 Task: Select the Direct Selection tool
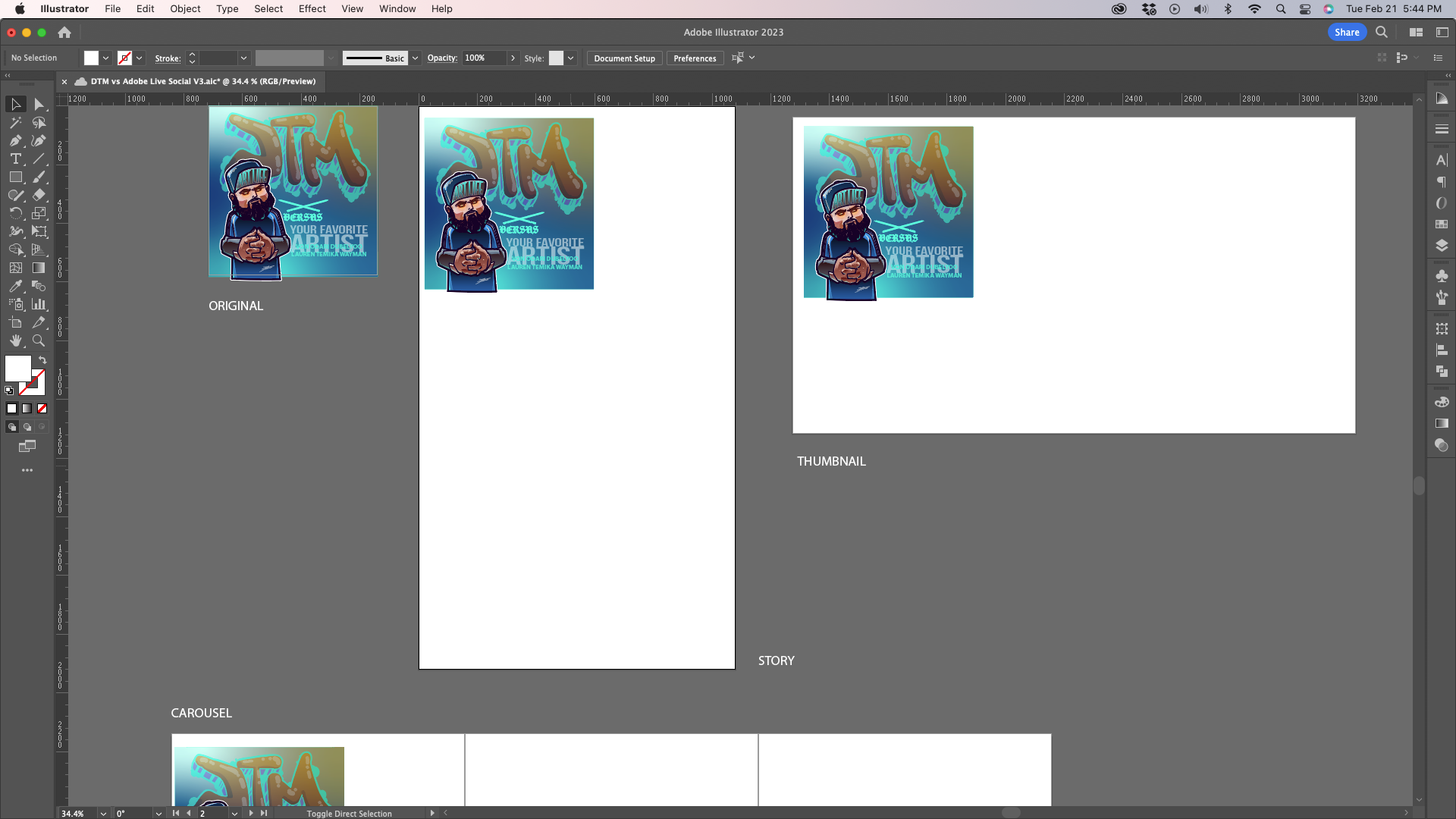[x=39, y=104]
